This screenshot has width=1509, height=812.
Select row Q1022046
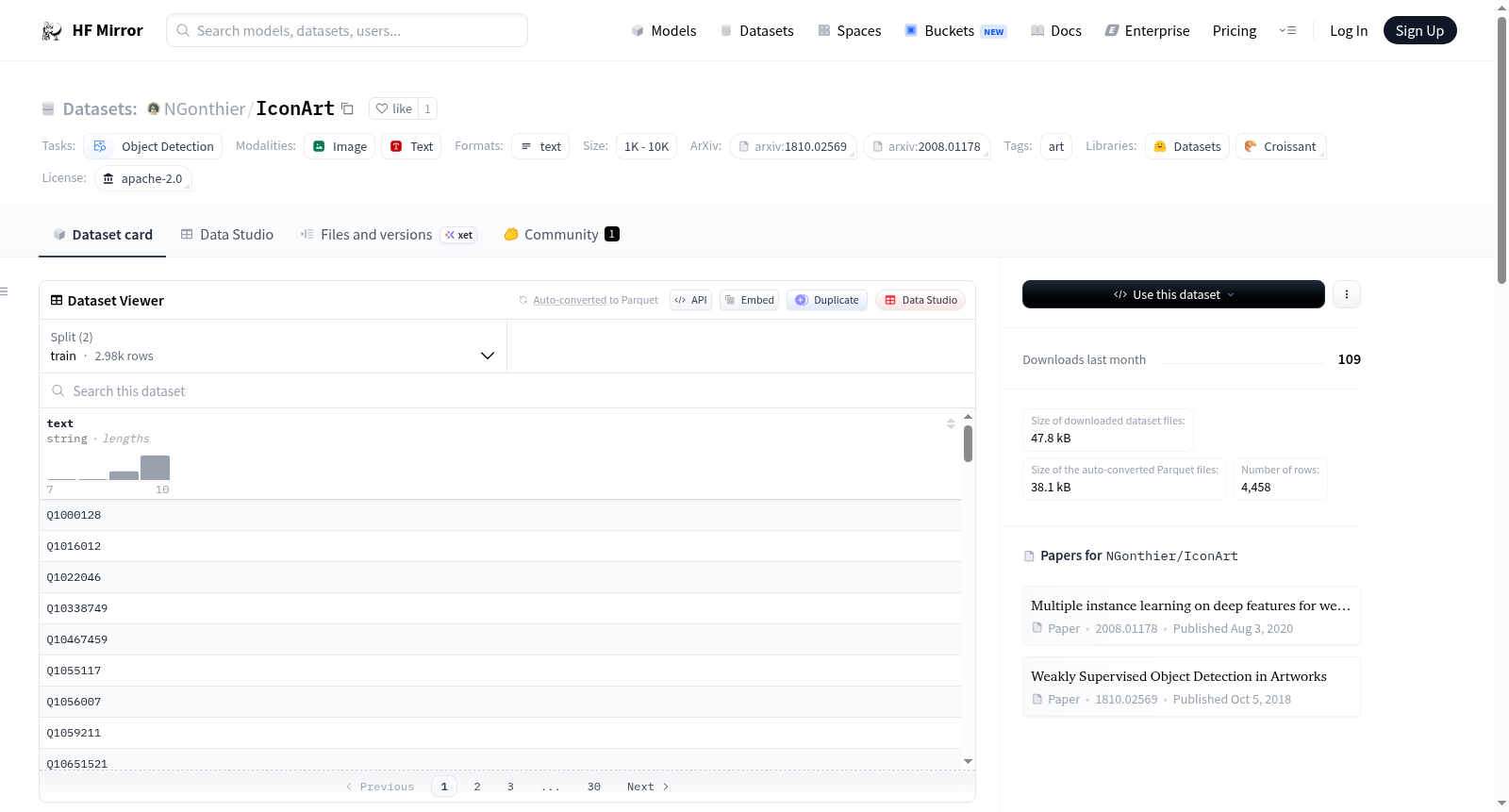click(x=500, y=577)
